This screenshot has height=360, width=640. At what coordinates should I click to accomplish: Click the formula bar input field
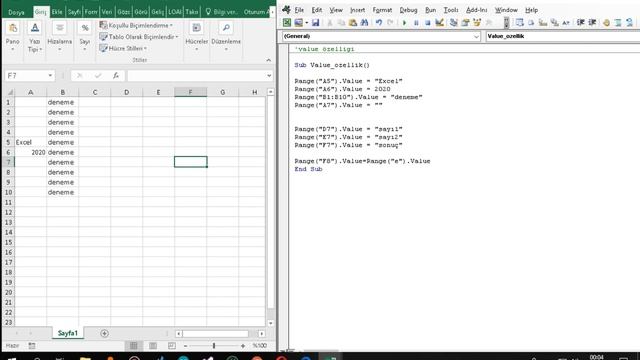click(196, 76)
